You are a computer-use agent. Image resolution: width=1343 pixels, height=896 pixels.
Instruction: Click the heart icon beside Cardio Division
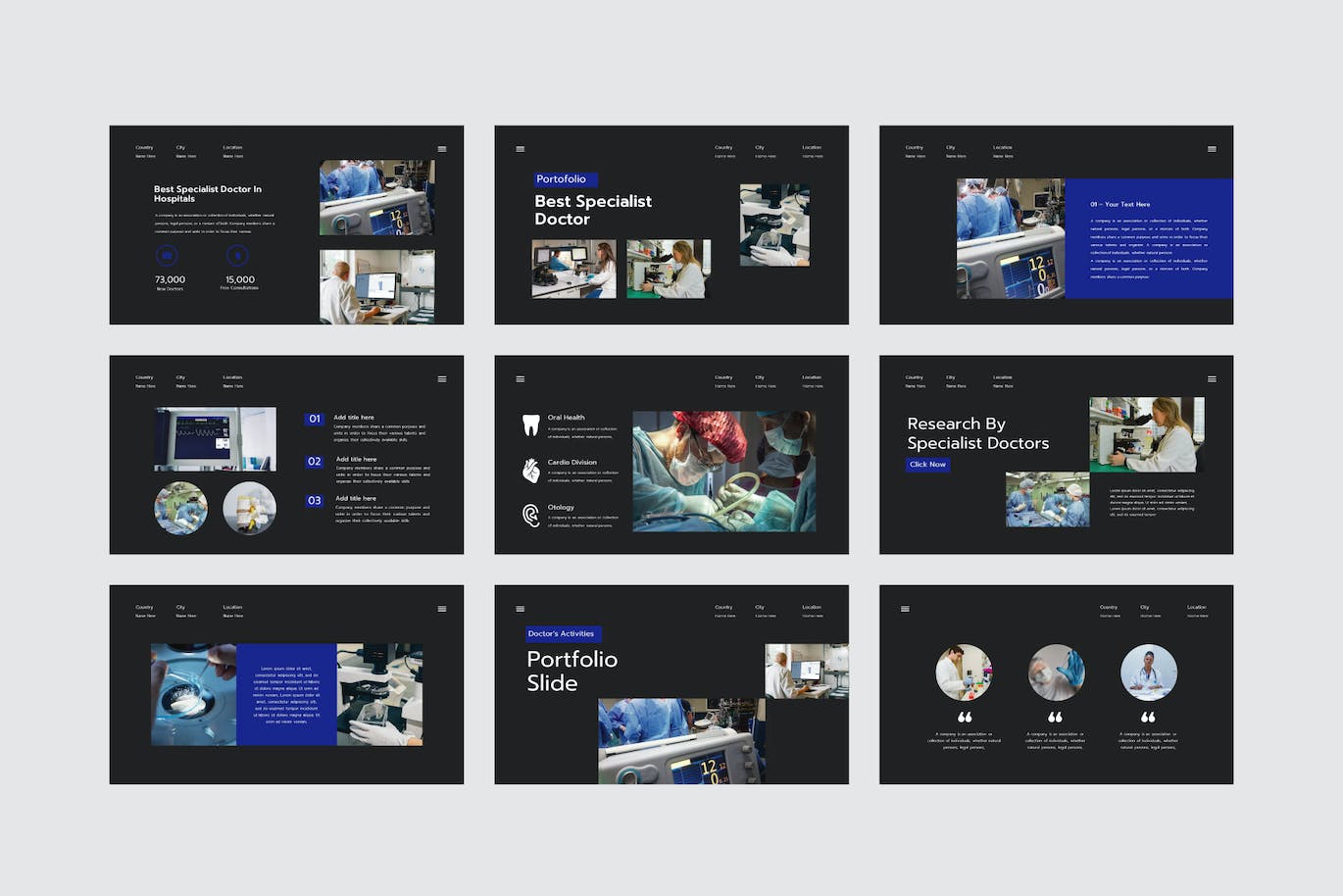point(530,471)
